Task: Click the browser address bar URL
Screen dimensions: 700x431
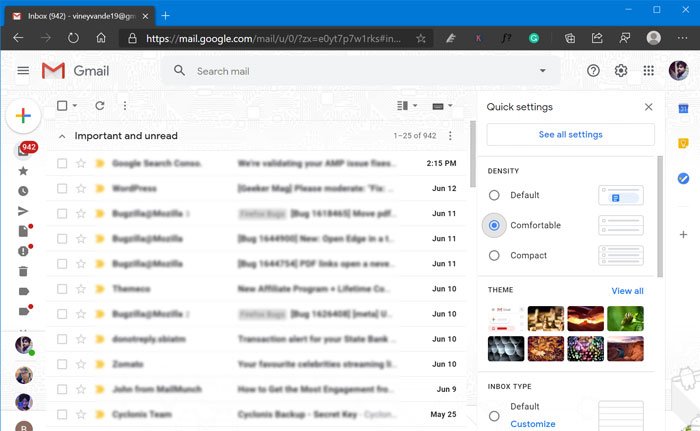Action: pos(273,38)
